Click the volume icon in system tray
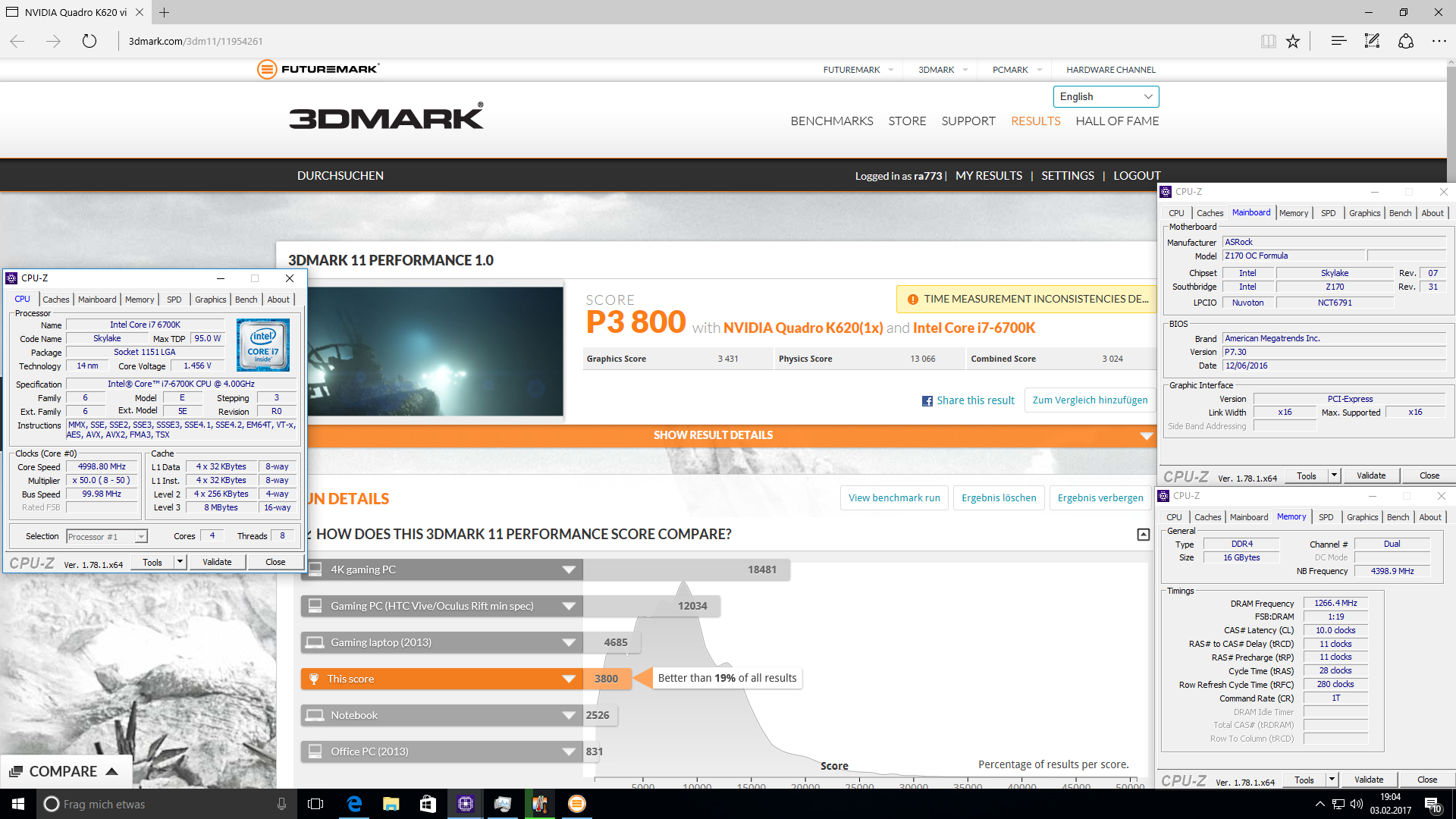The image size is (1456, 819). [x=1357, y=804]
